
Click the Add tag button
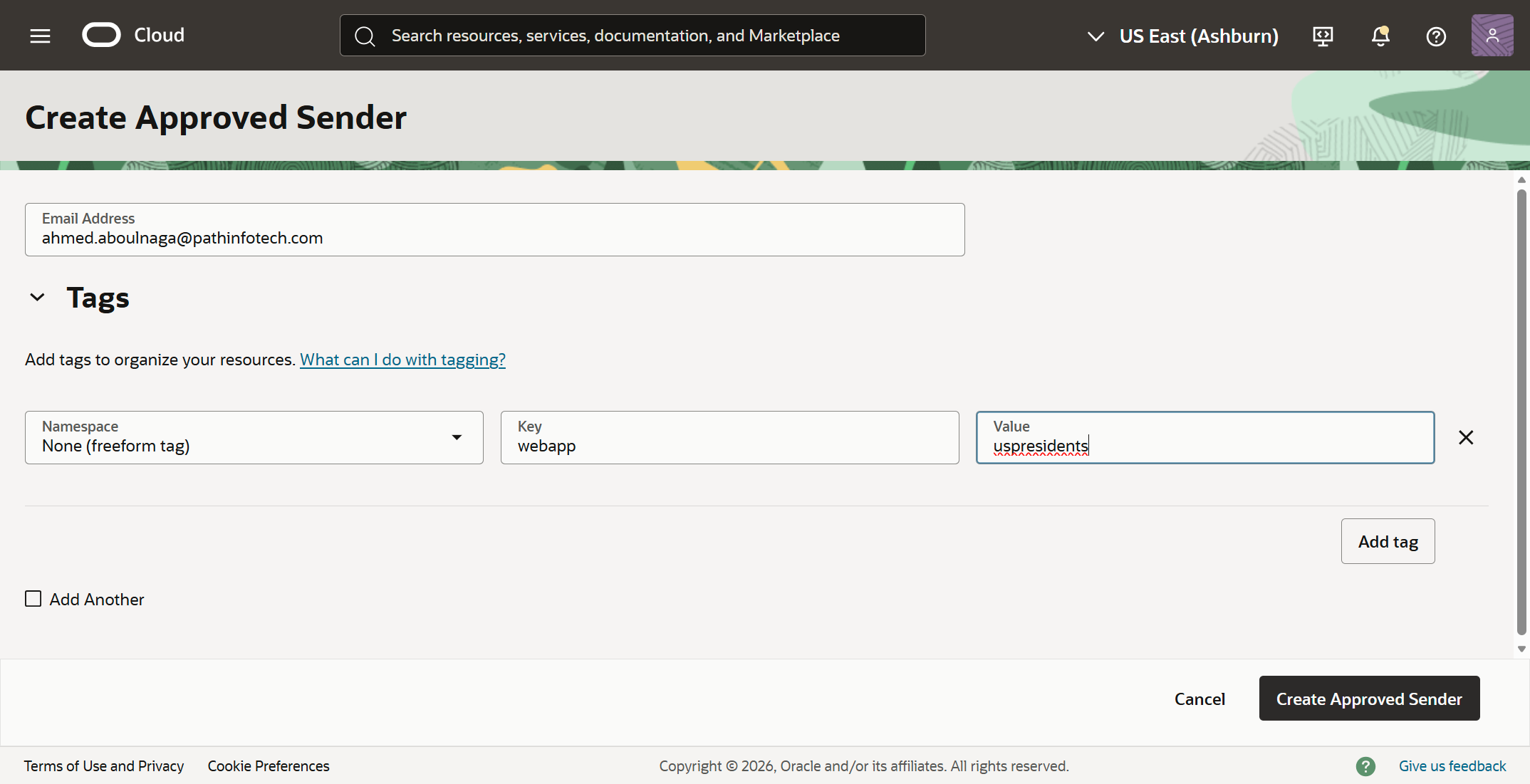point(1387,541)
